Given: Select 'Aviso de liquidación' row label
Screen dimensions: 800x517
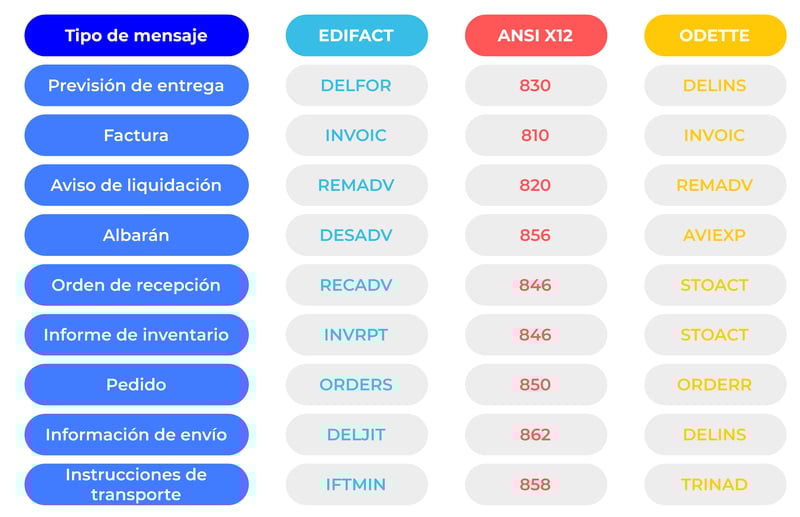Looking at the screenshot, I should [136, 185].
